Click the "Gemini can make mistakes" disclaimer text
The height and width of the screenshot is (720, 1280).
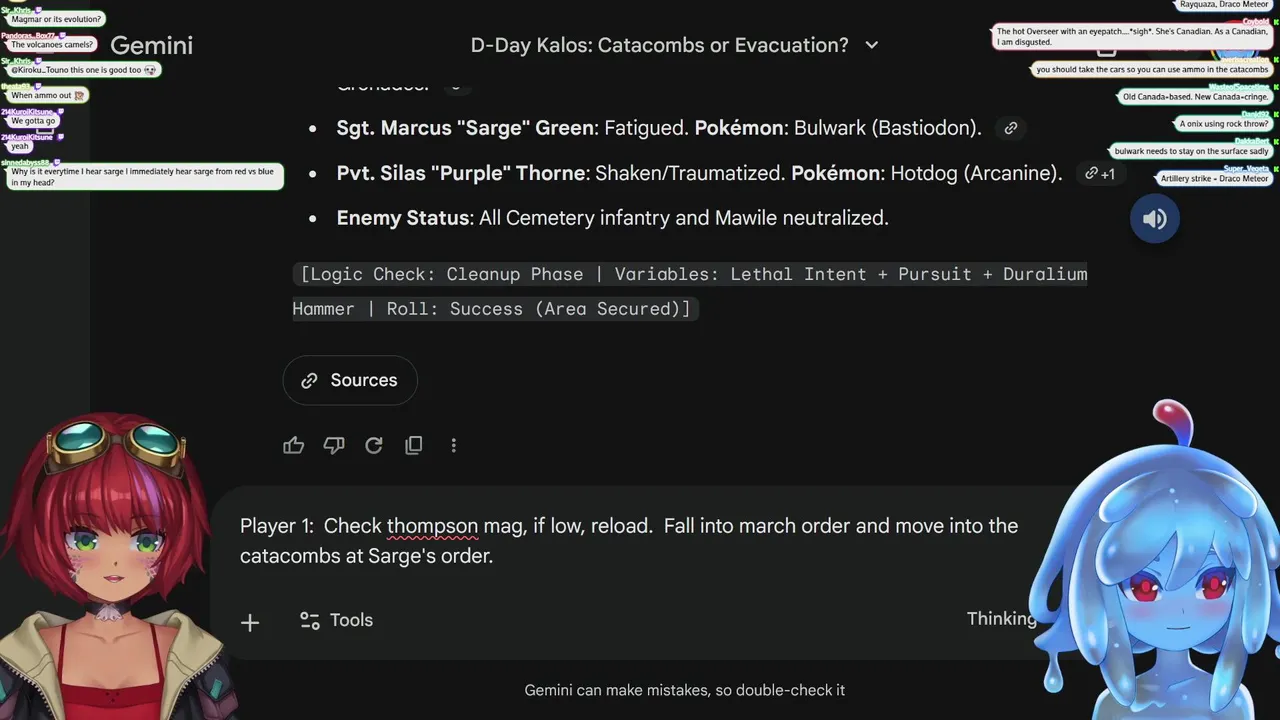coord(685,690)
